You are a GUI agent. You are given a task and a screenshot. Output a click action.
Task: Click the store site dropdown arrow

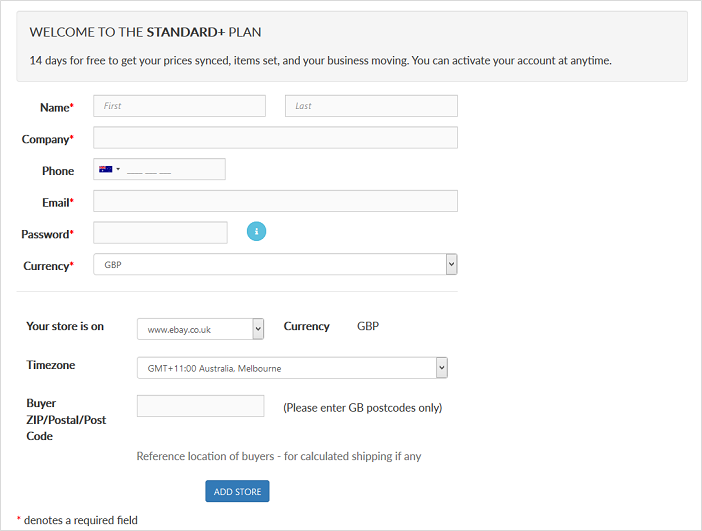(x=258, y=328)
